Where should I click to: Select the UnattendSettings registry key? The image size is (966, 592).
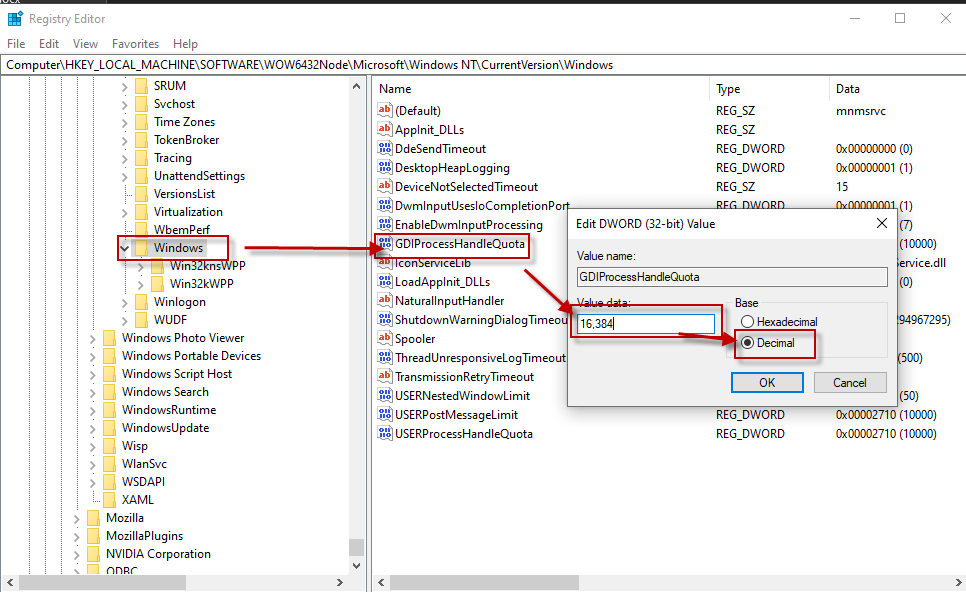click(199, 176)
